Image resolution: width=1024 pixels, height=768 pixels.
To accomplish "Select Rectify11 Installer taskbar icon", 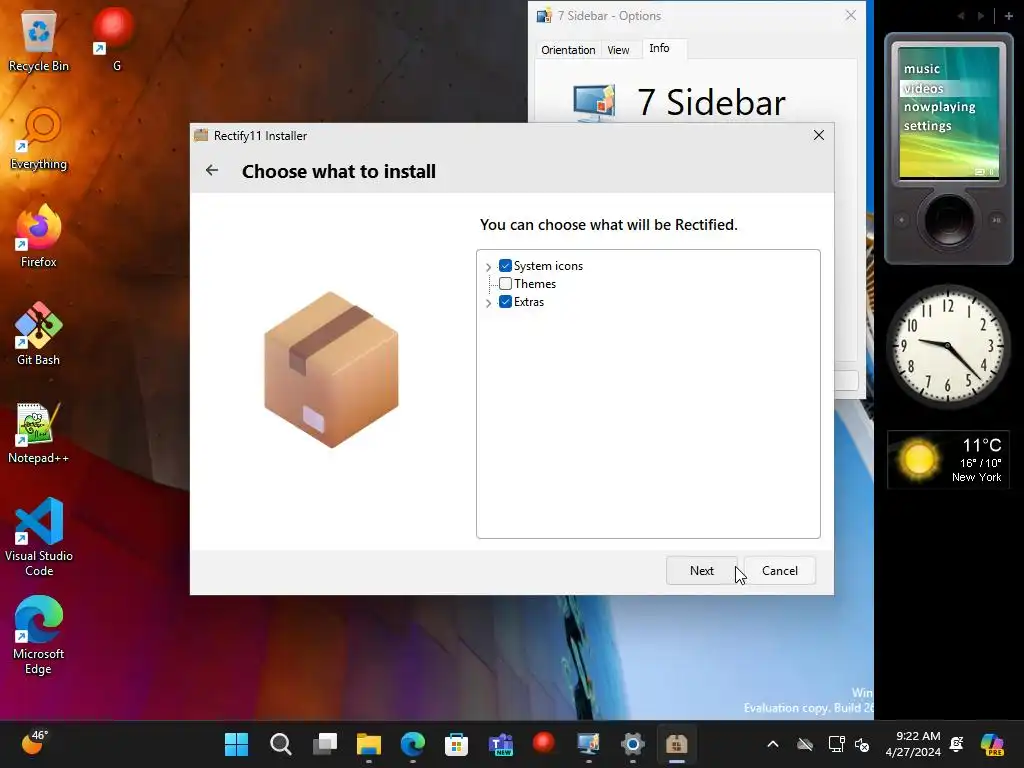I will pyautogui.click(x=677, y=744).
